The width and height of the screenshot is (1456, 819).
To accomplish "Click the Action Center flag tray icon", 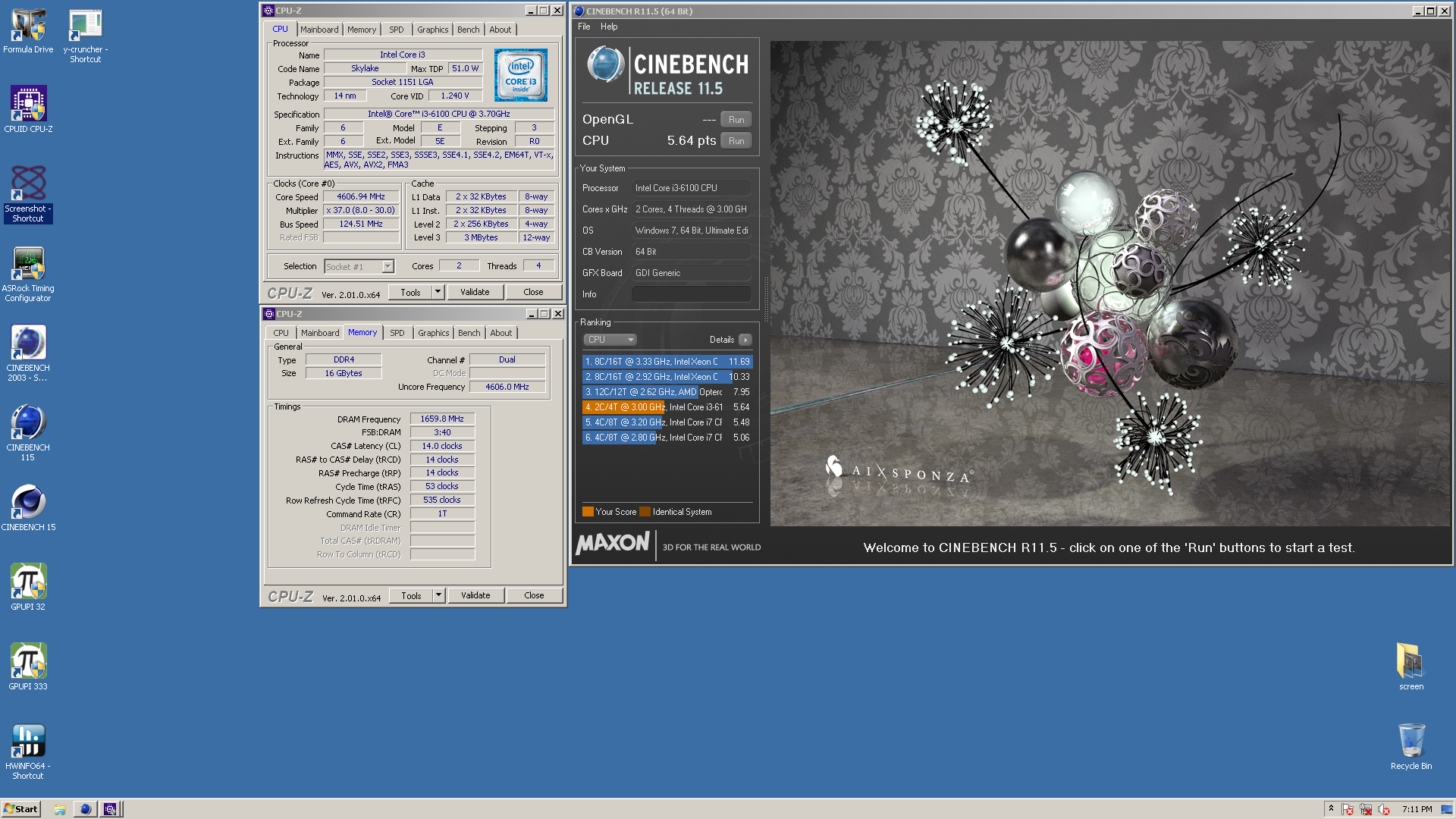I will pos(1348,809).
